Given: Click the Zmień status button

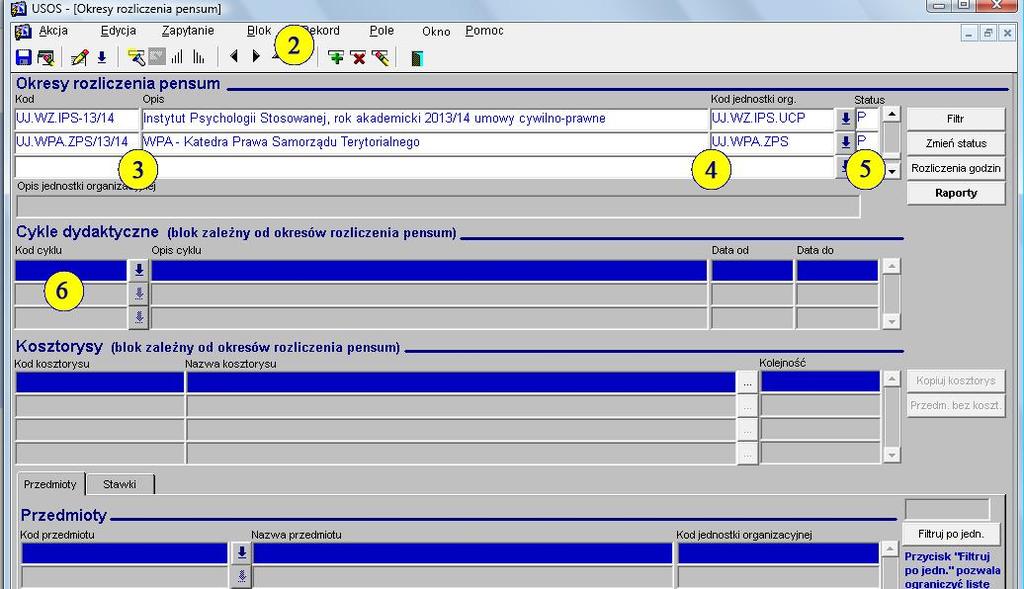Looking at the screenshot, I should [x=955, y=144].
